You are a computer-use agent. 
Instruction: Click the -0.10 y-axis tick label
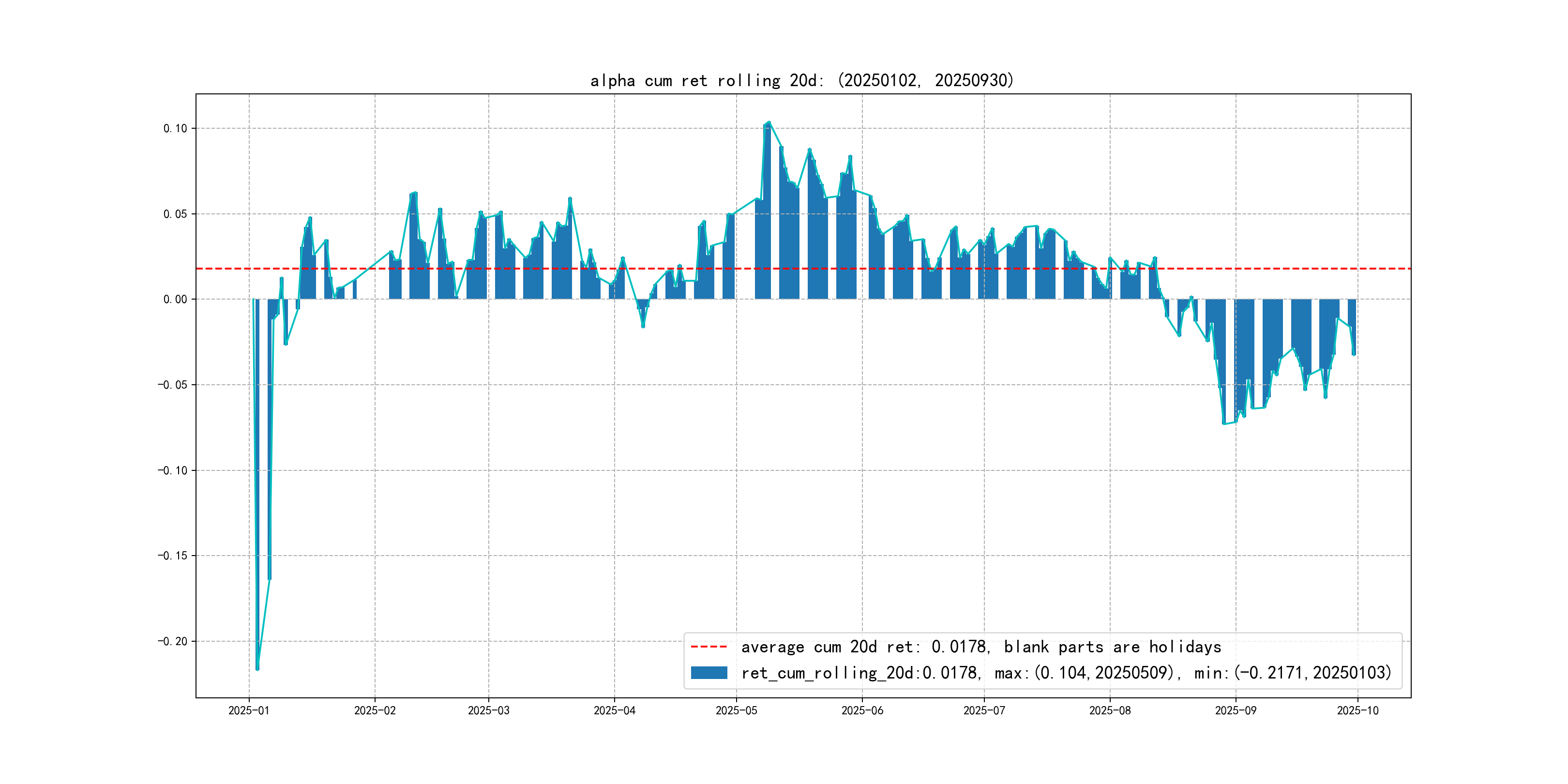(x=172, y=470)
